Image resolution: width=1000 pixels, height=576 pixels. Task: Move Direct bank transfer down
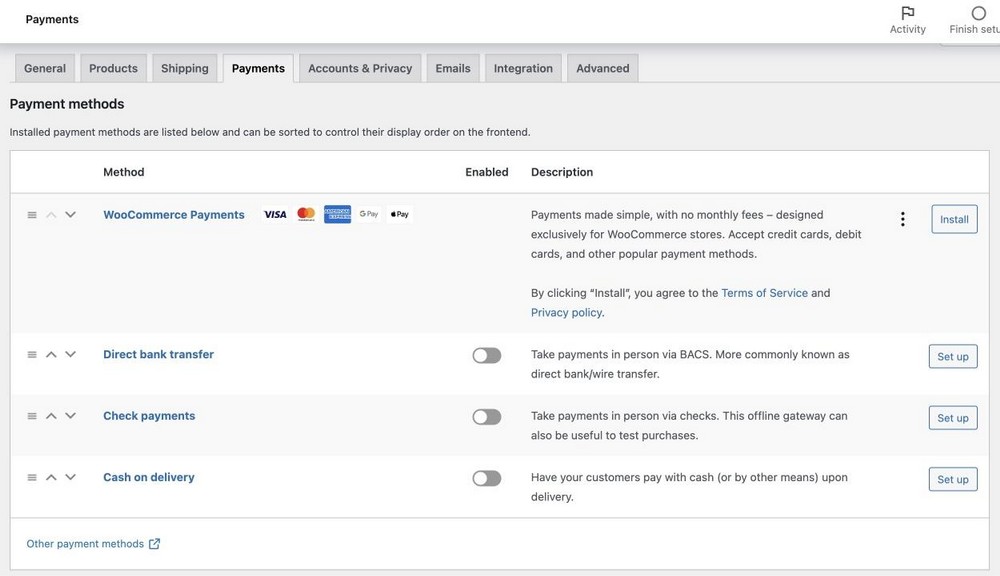70,355
